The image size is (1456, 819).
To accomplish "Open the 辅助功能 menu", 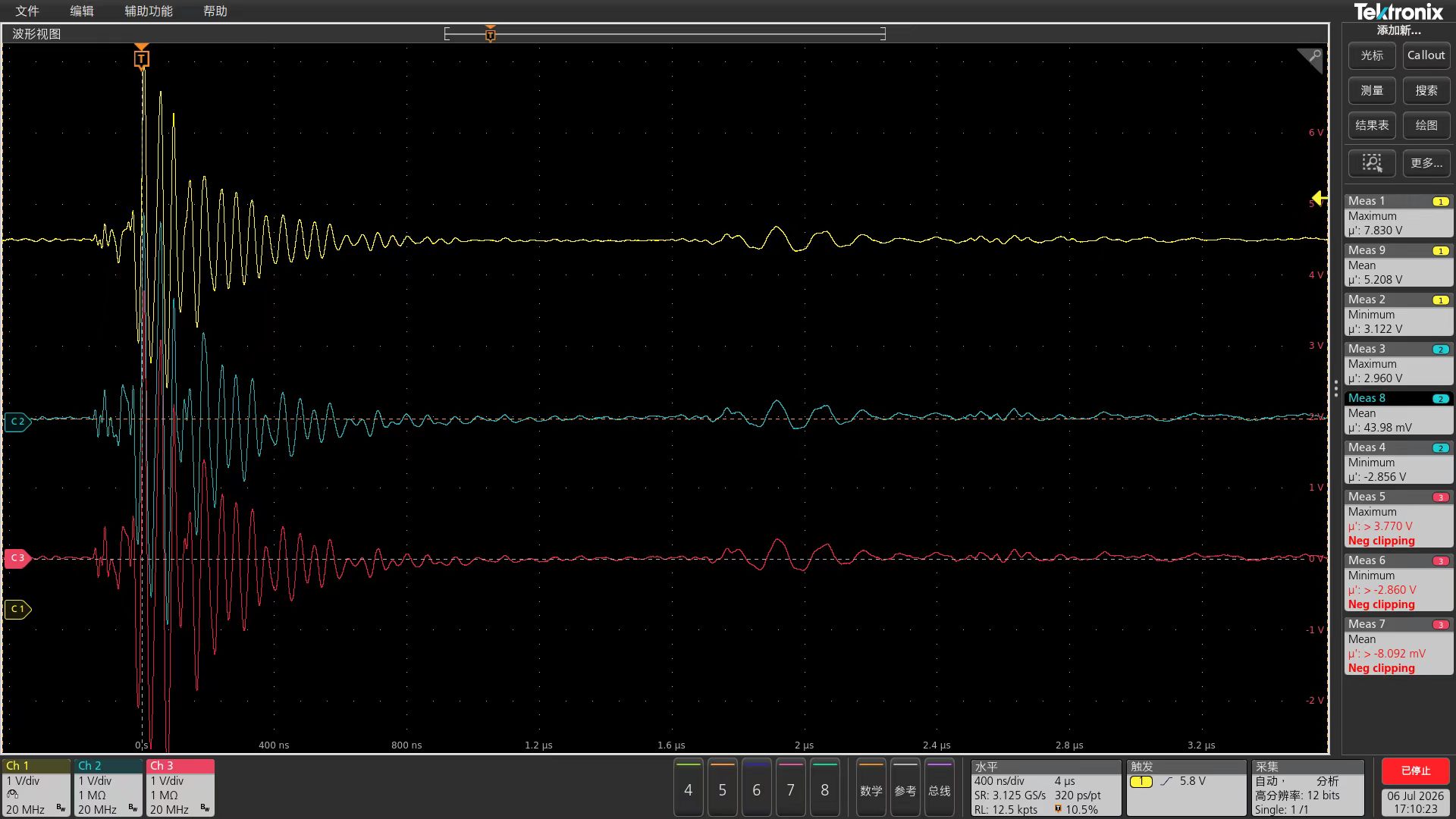I will click(x=149, y=11).
